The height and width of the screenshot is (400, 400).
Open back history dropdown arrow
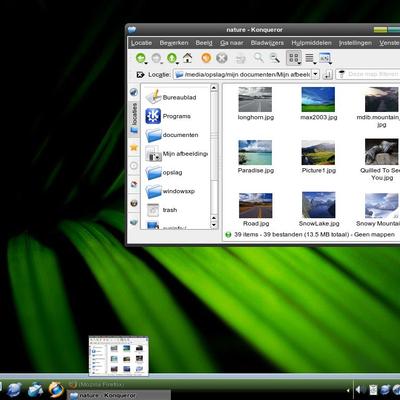(146, 63)
